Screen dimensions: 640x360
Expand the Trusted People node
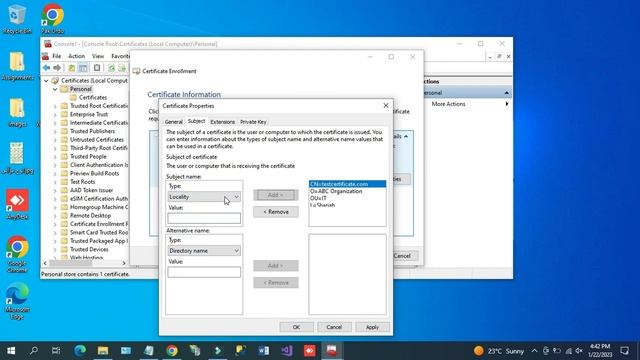pyautogui.click(x=55, y=157)
